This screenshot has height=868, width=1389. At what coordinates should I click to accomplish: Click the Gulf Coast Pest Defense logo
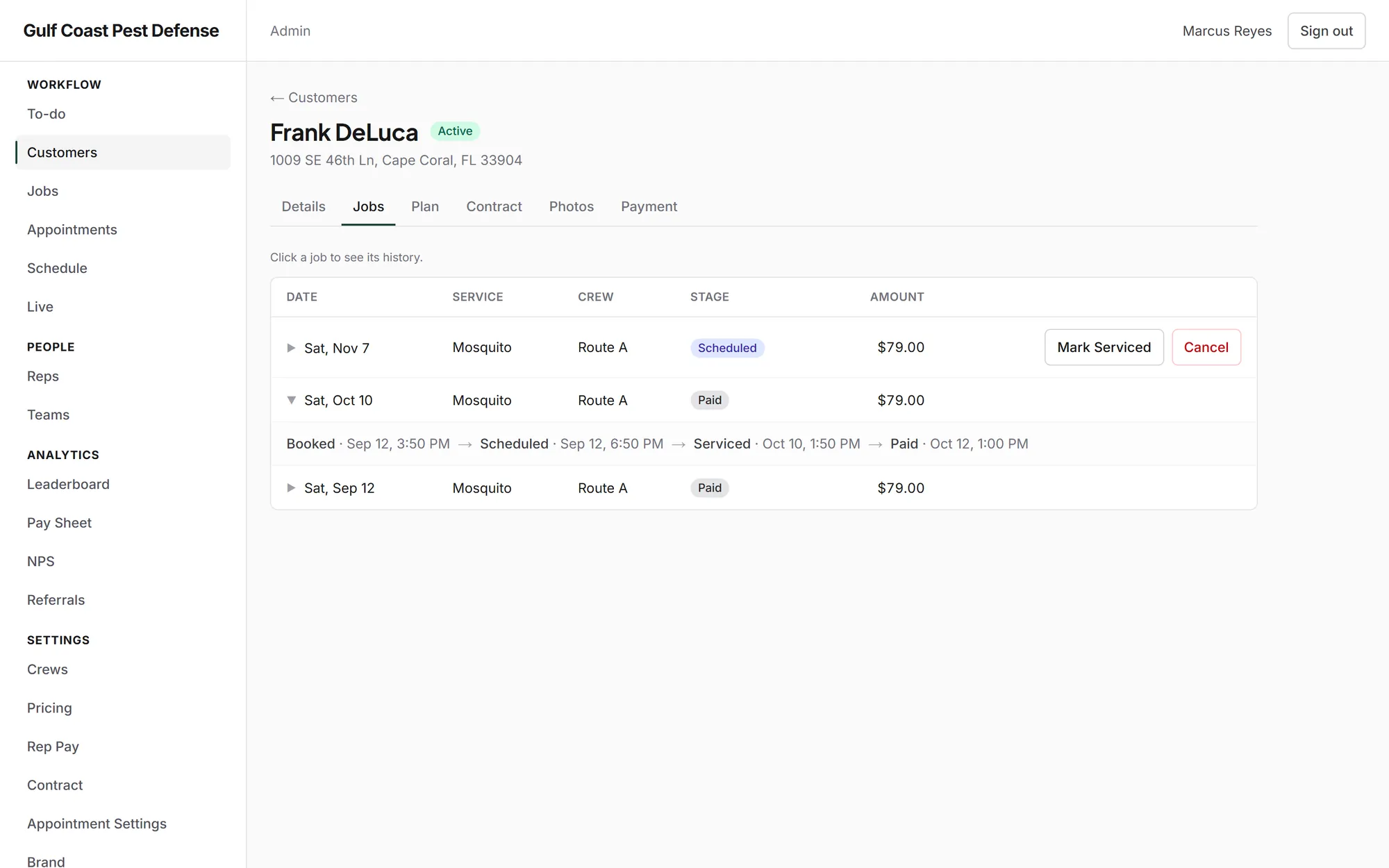(x=121, y=31)
